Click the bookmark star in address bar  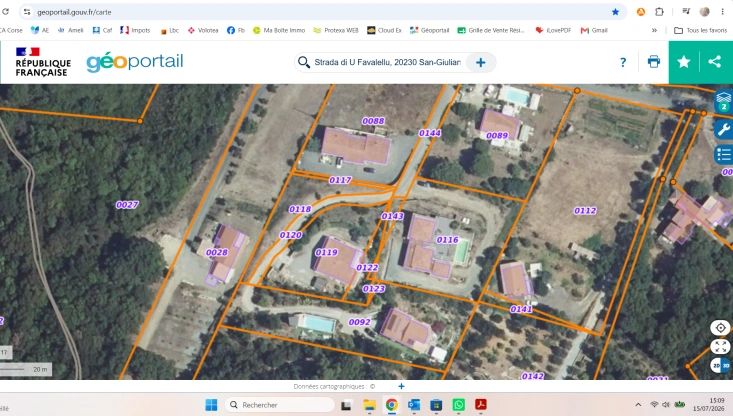click(x=615, y=12)
